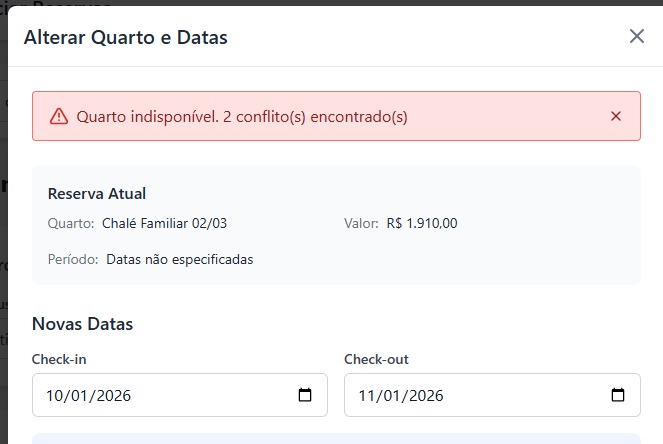The image size is (663, 444).
Task: Dismiss the Quarto indisponível conflict alert
Action: point(616,116)
